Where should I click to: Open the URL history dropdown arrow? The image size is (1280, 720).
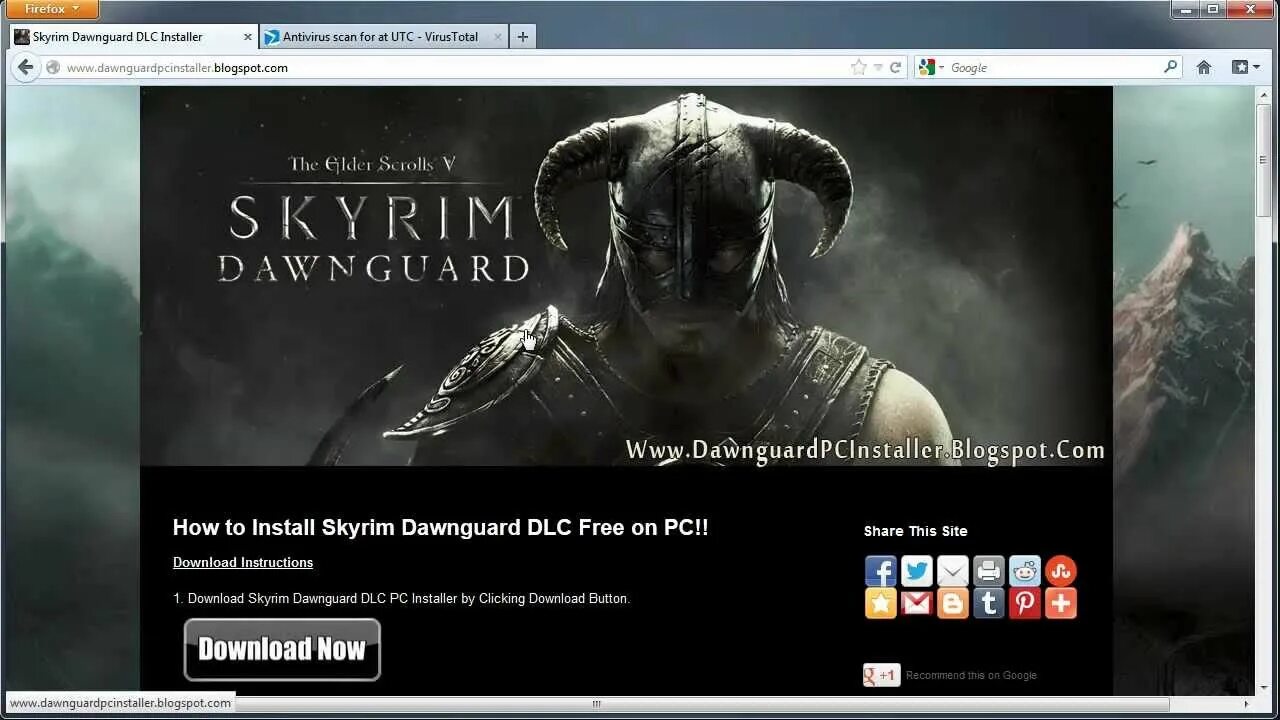[x=878, y=68]
